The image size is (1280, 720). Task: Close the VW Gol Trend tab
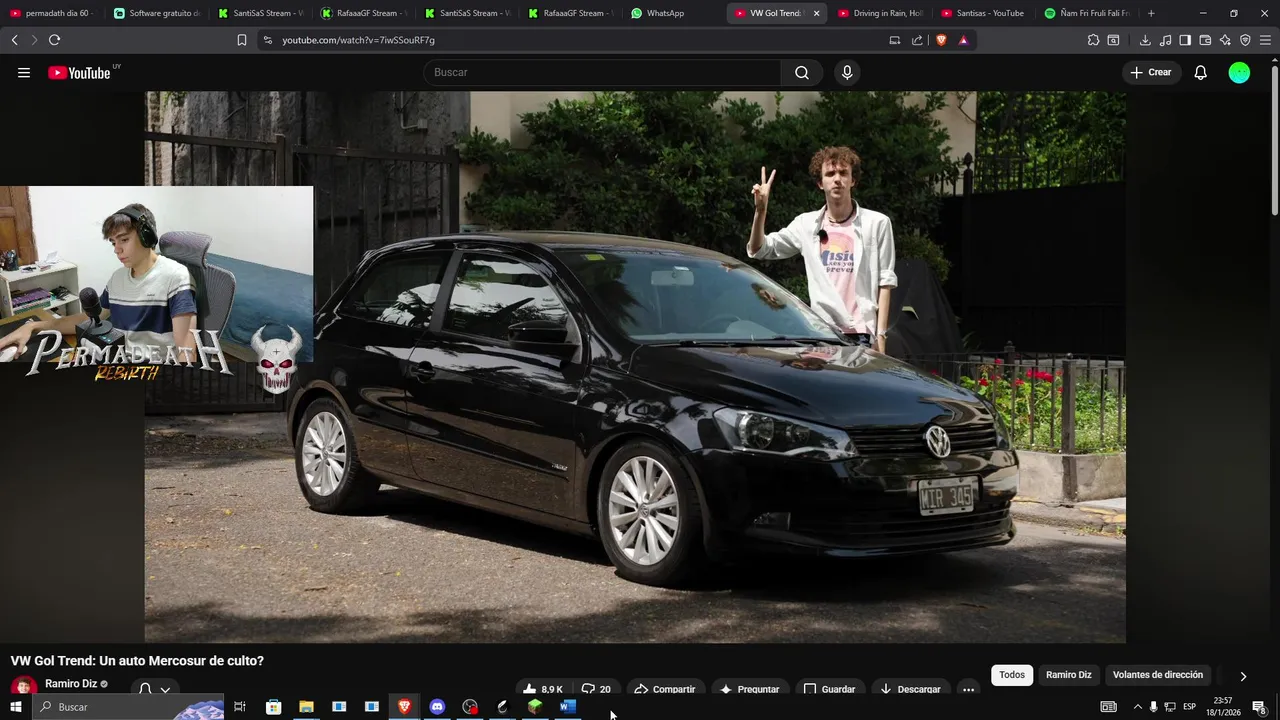816,13
